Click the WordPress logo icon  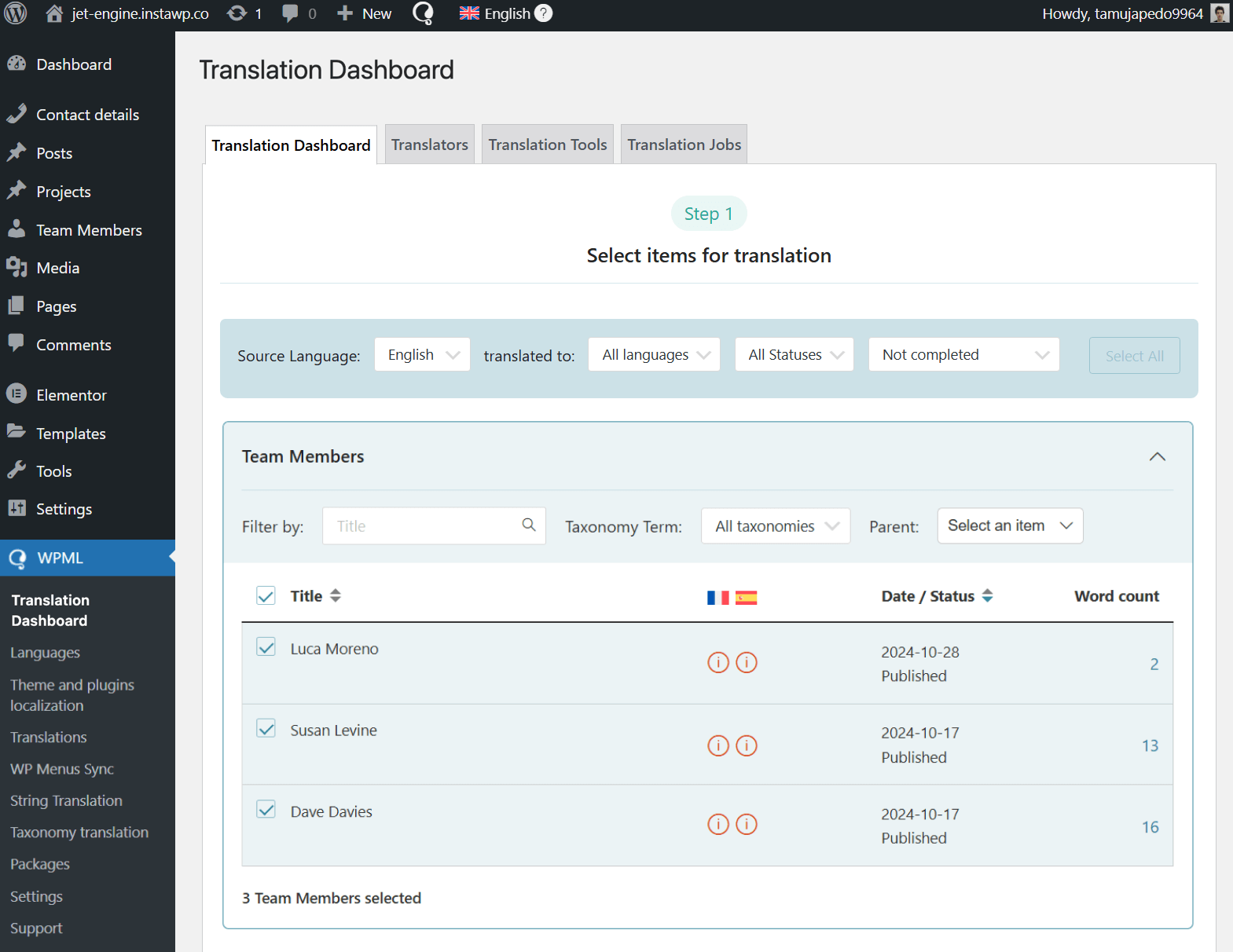coord(16,13)
